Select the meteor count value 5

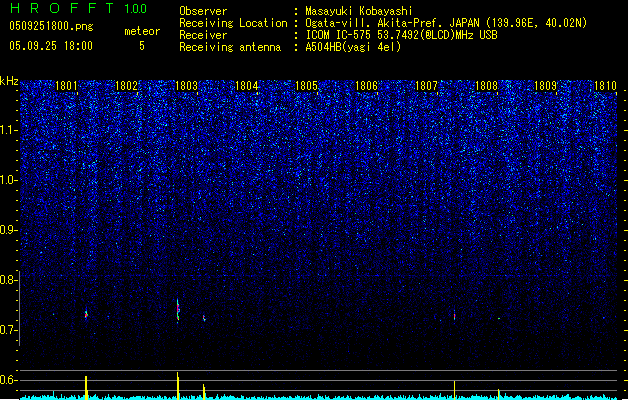[x=142, y=46]
